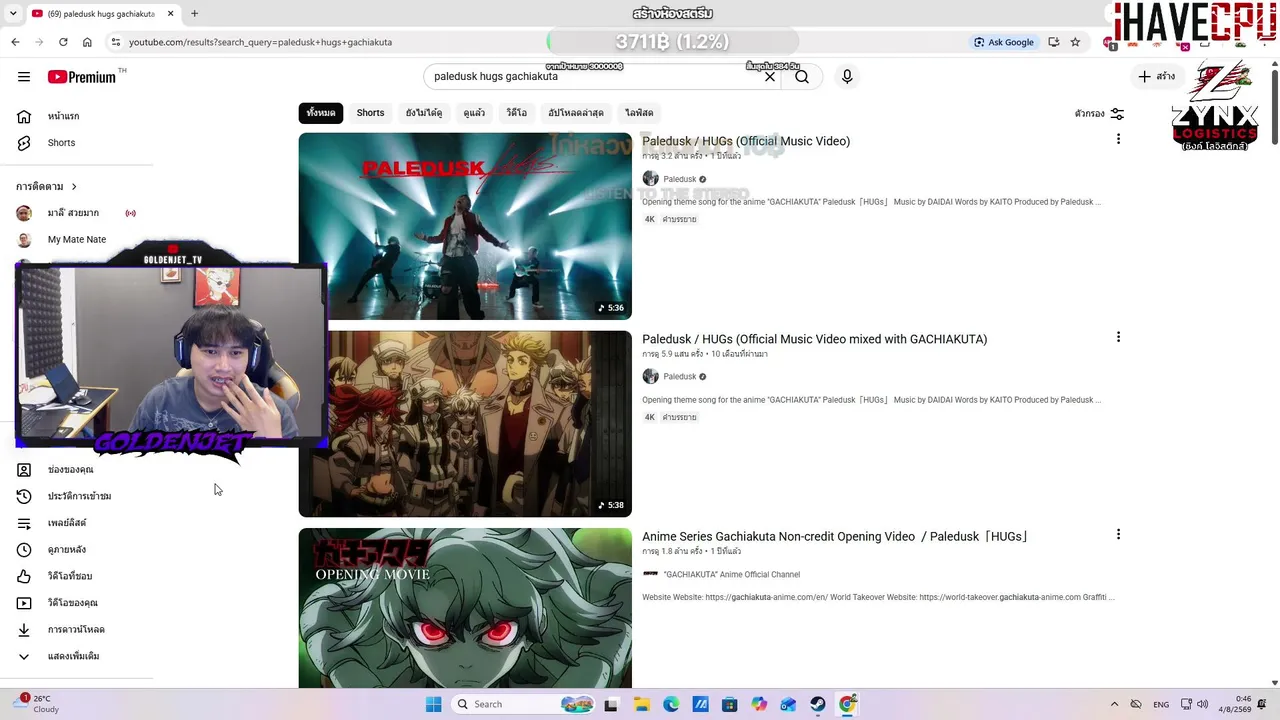
Task: Open ประวัติการเข้าชม (Watch history)
Action: [77, 496]
